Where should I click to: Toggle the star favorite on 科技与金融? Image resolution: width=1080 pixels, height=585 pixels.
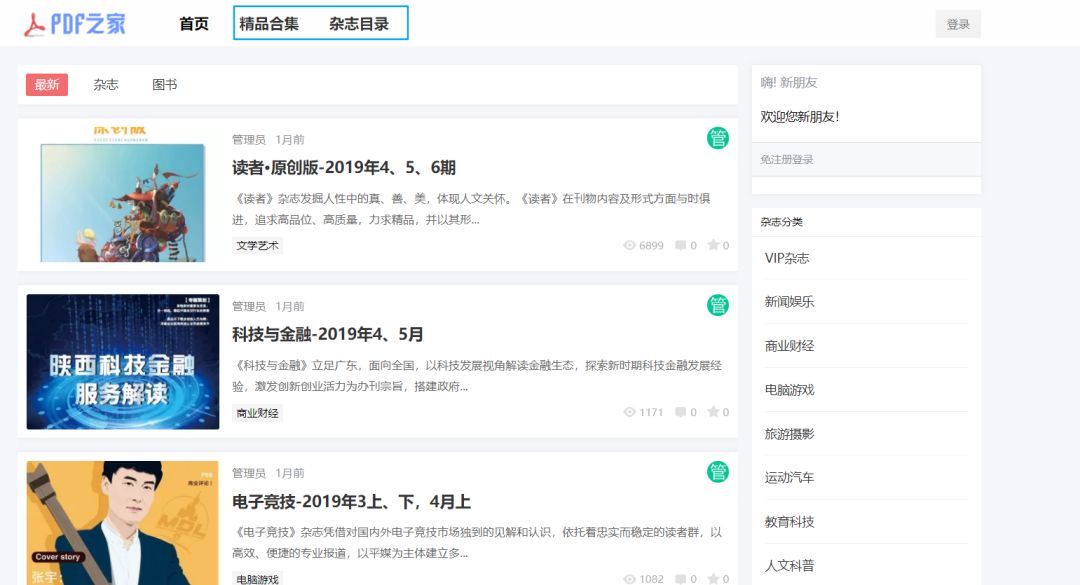coord(714,412)
